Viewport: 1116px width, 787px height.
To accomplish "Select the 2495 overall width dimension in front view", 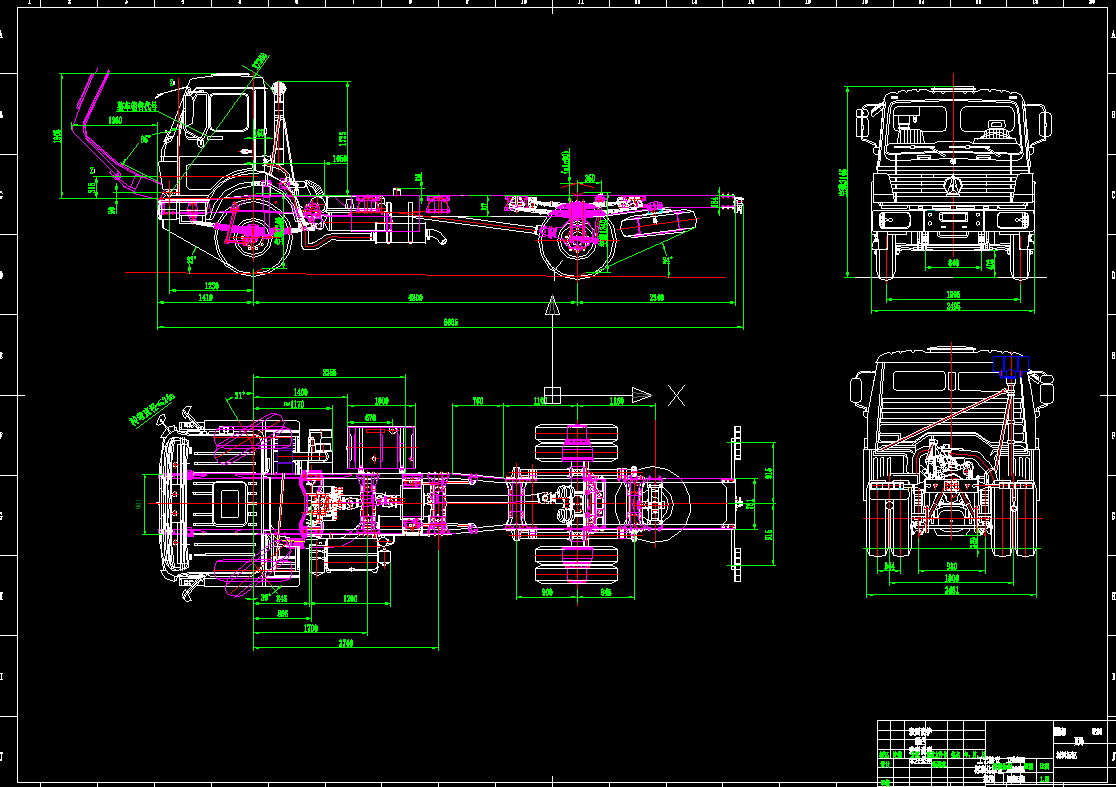I will point(953,307).
